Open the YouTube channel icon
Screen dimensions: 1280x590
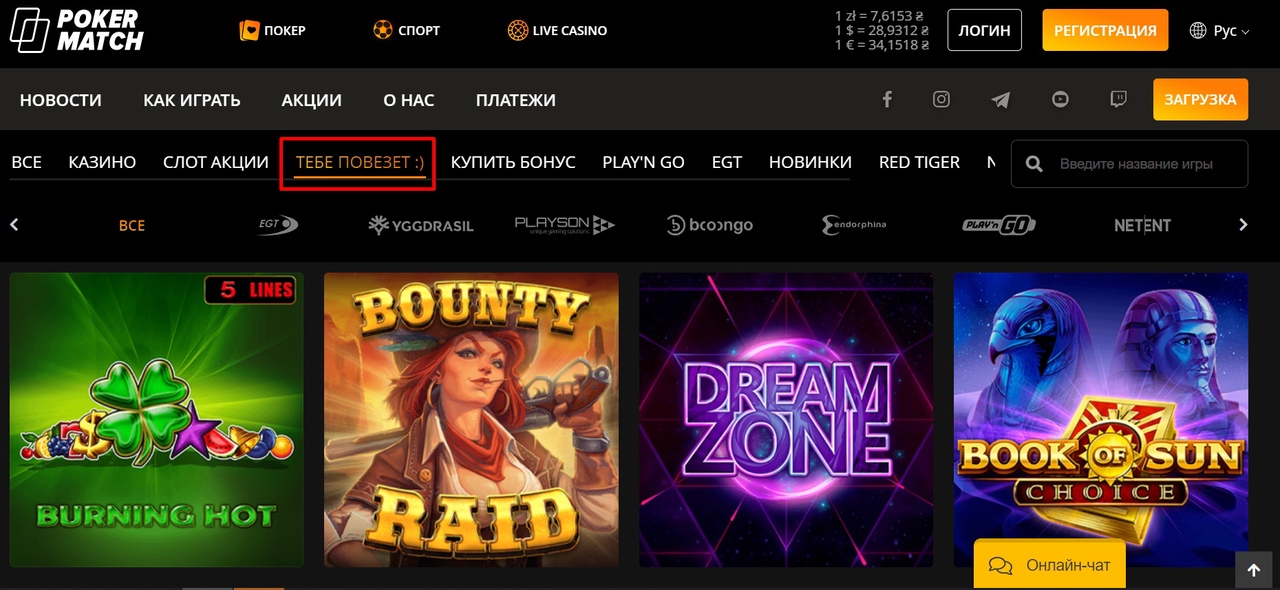pos(1060,99)
